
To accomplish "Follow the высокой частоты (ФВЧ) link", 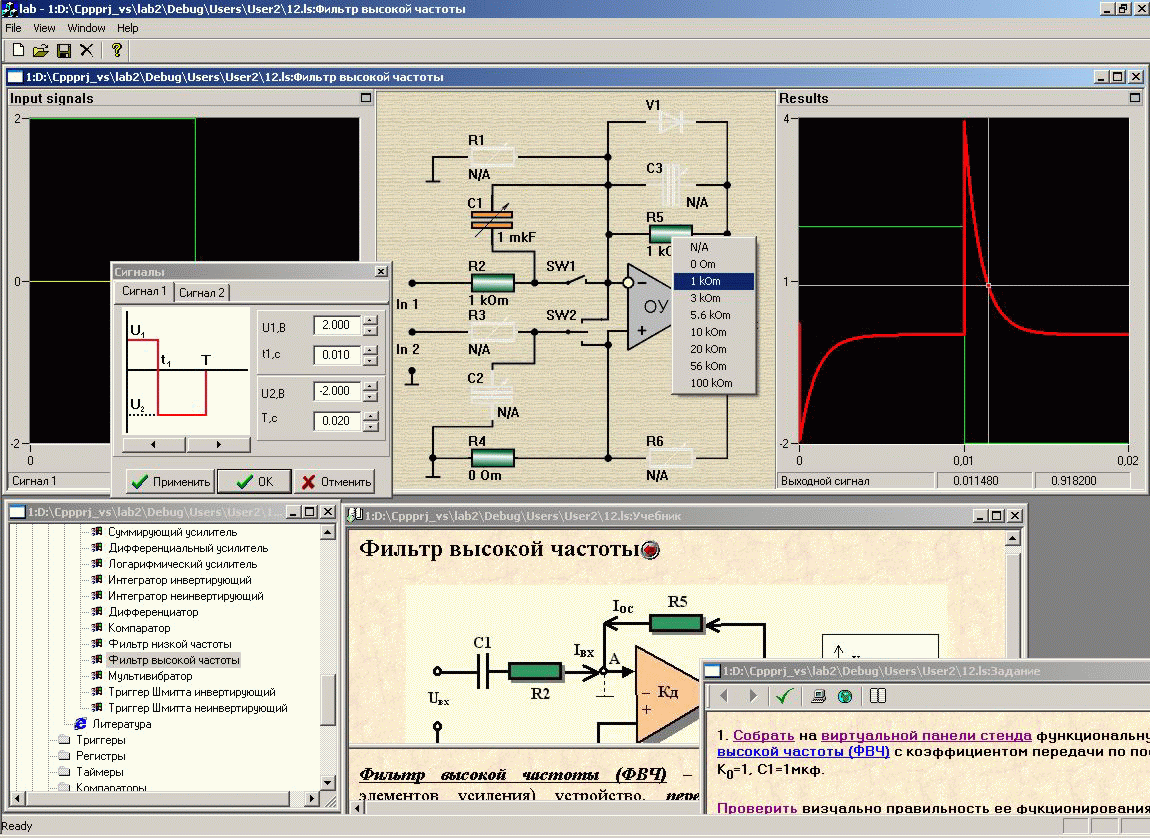I will [803, 751].
